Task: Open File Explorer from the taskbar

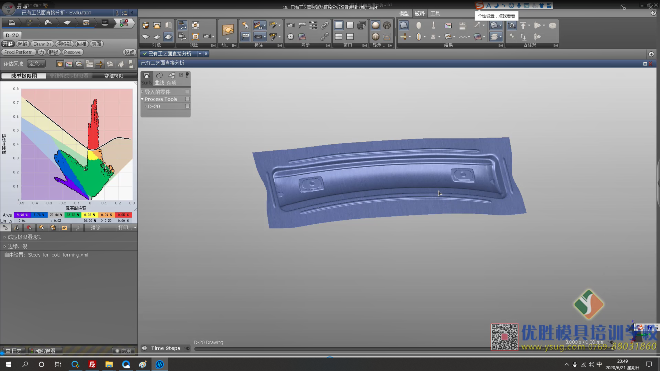Action: click(109, 364)
